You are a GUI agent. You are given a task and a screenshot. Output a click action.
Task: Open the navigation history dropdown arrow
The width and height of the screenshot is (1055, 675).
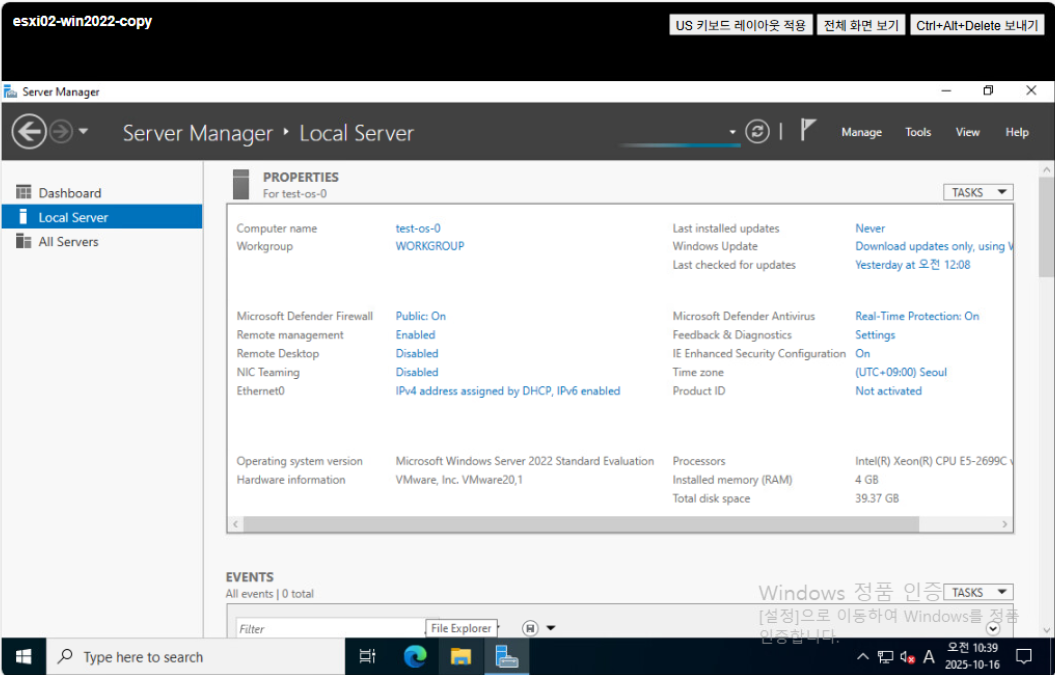[x=83, y=131]
